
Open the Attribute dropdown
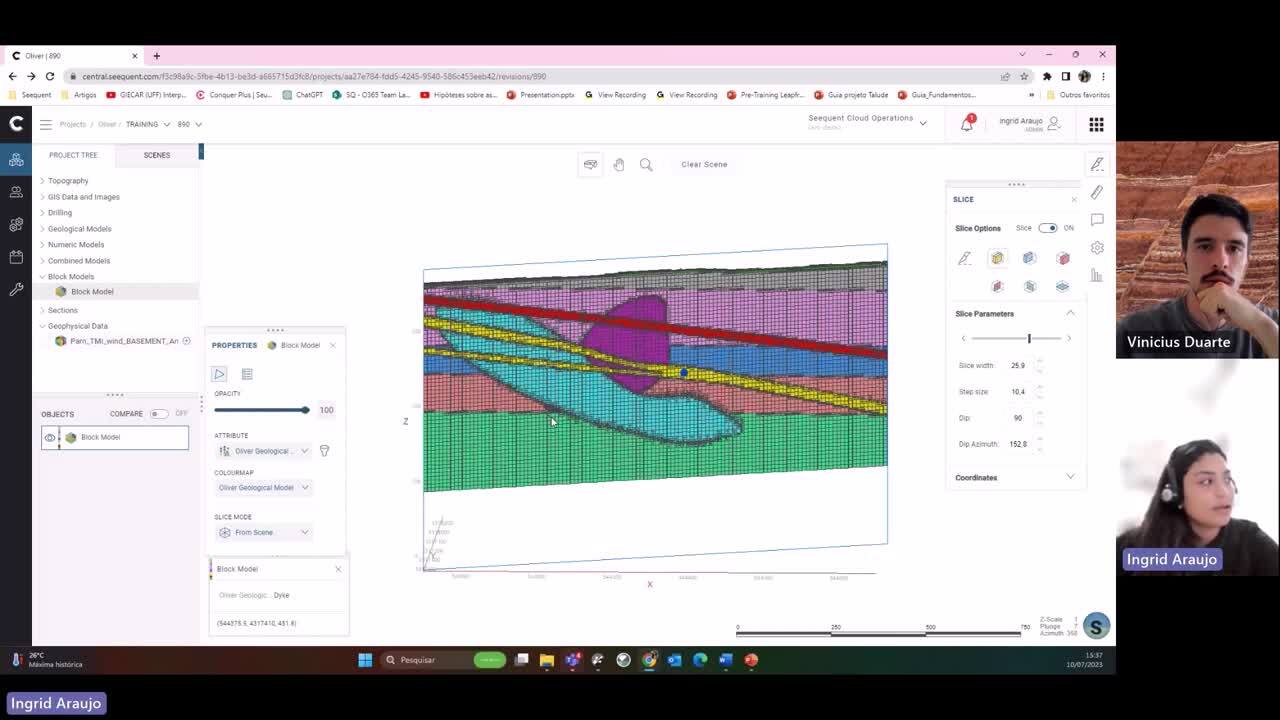click(x=263, y=451)
